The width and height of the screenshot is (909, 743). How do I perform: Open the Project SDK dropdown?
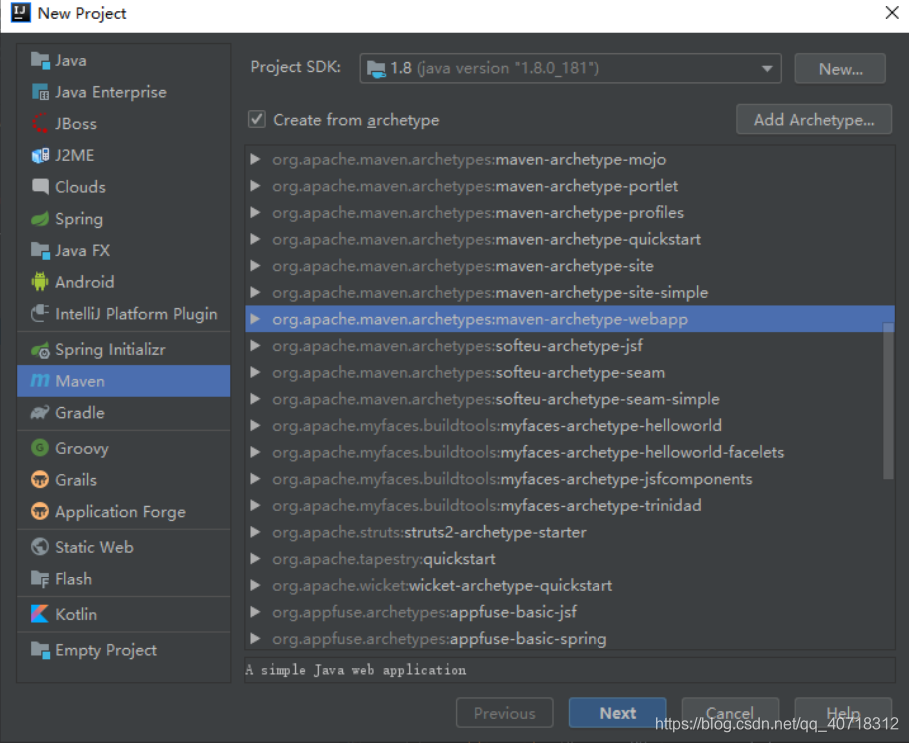pos(570,68)
